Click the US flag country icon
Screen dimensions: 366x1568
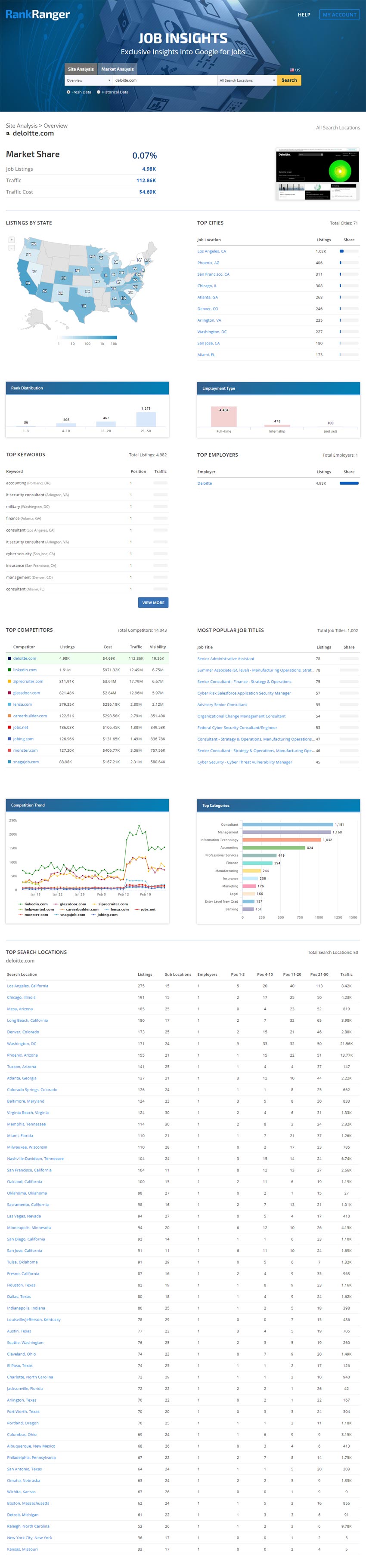pos(292,70)
